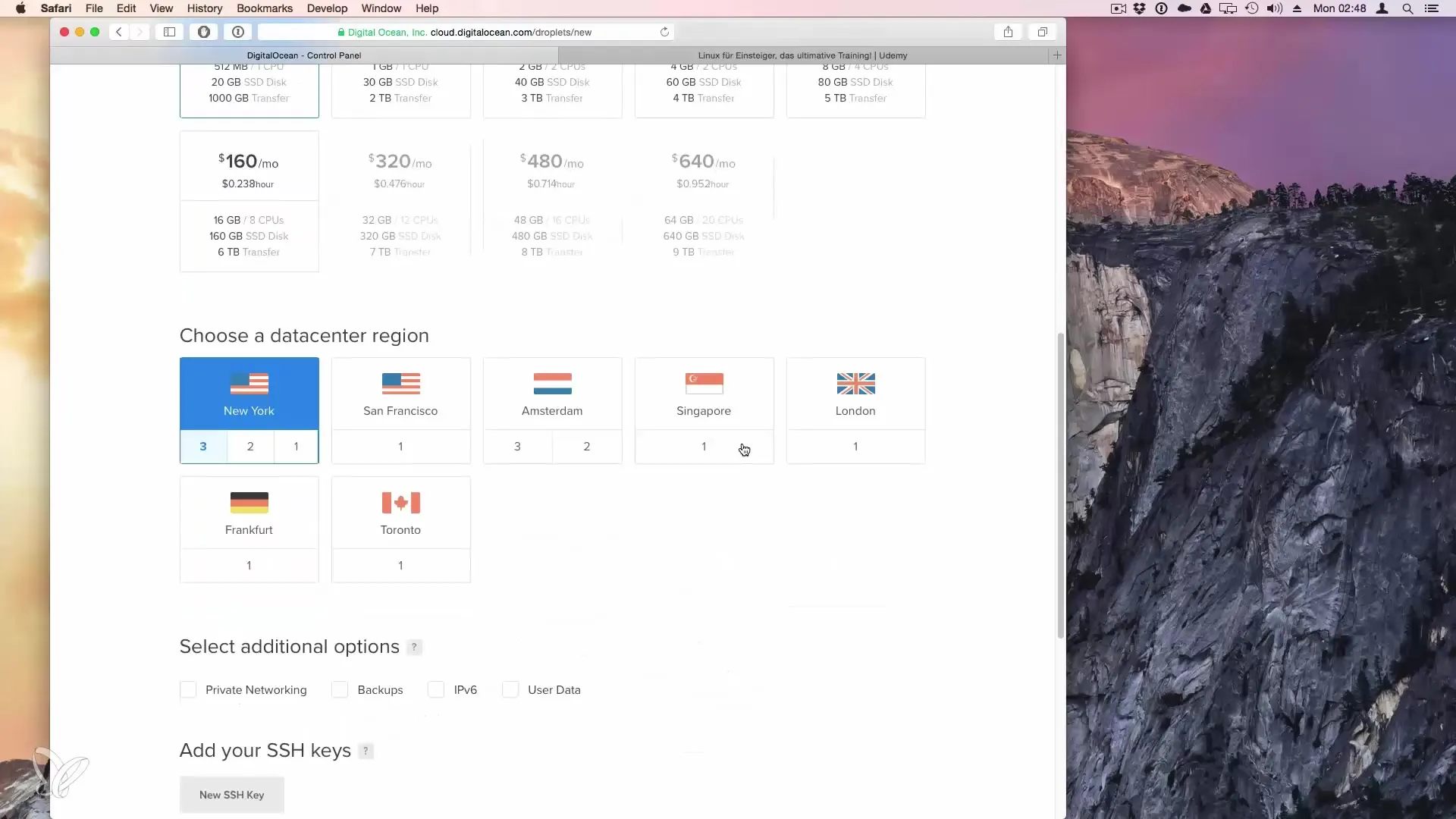This screenshot has height=819, width=1456.
Task: Click the menu bar clock Mon 02:48
Action: [1339, 8]
